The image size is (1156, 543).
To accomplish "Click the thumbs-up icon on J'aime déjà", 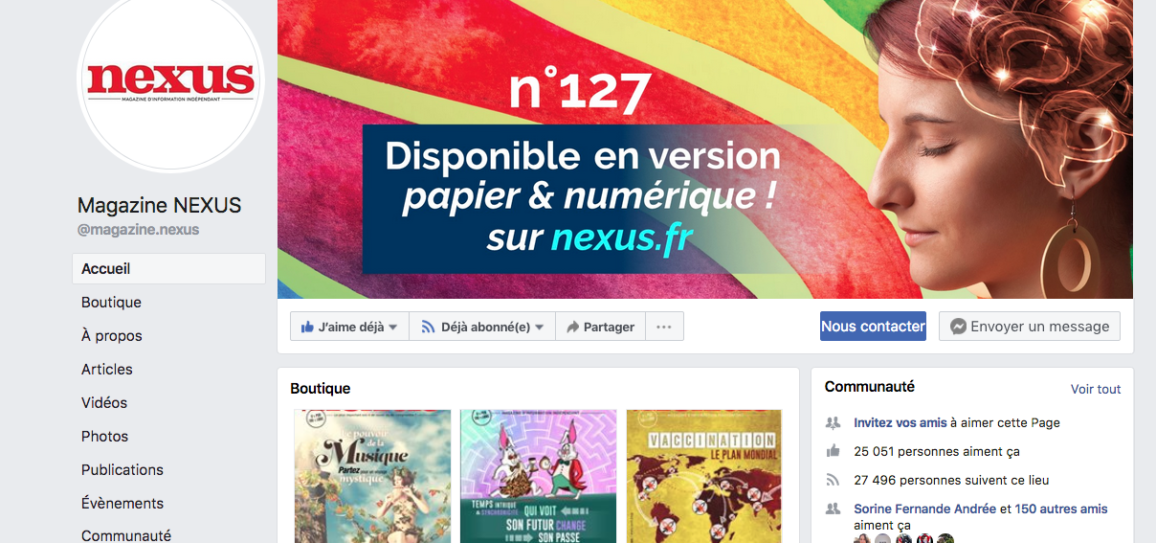I will [307, 326].
